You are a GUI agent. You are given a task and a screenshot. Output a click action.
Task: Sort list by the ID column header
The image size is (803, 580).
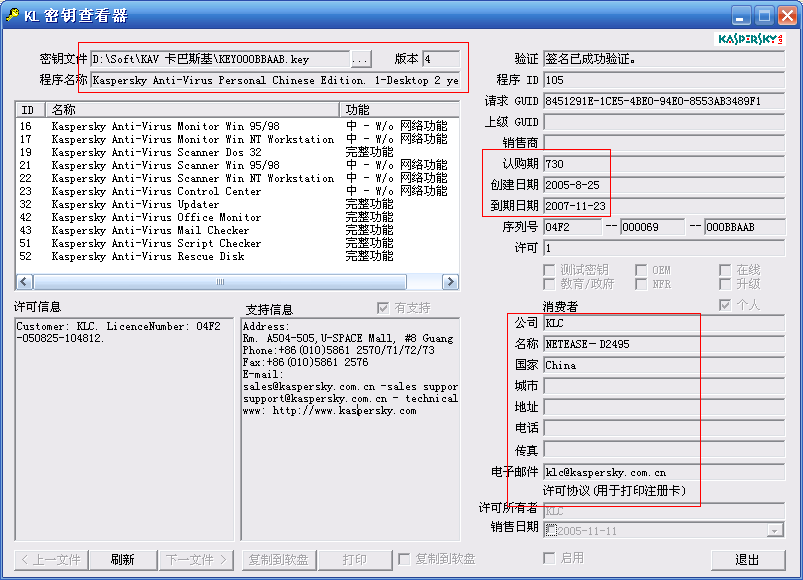30,109
